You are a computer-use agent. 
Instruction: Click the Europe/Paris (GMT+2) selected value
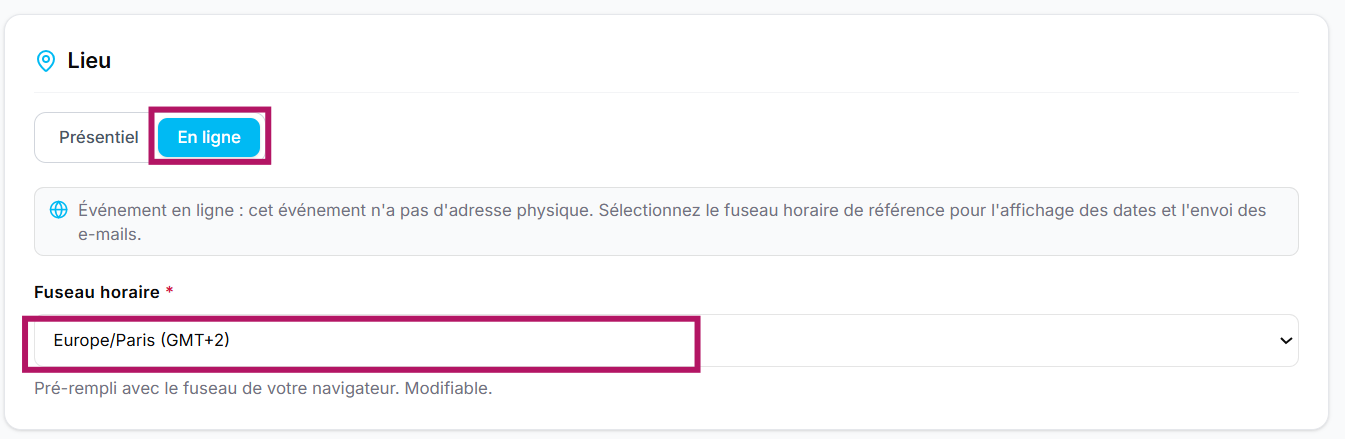point(142,341)
